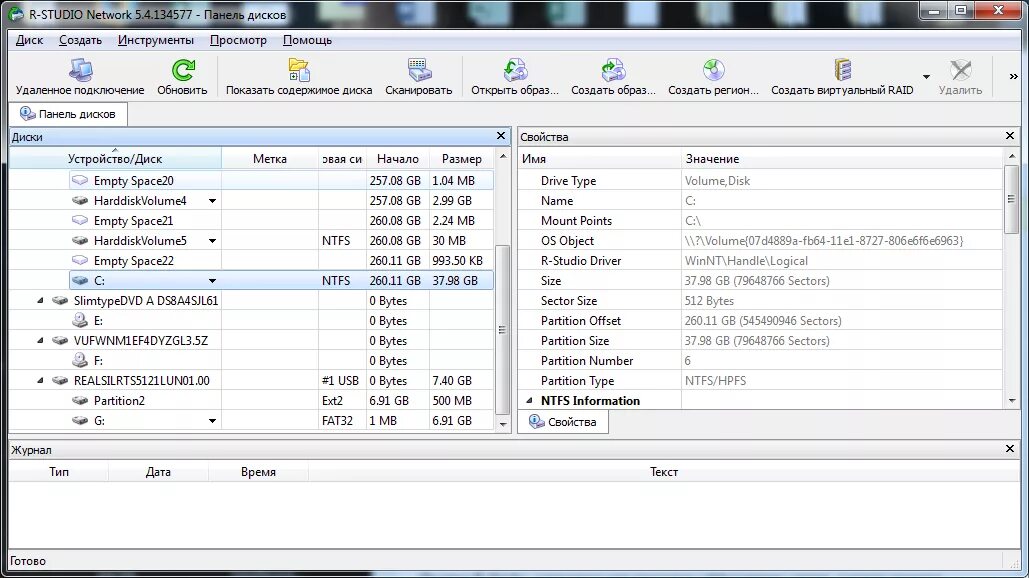
Task: Click the Текст journal column header
Action: [663, 472]
